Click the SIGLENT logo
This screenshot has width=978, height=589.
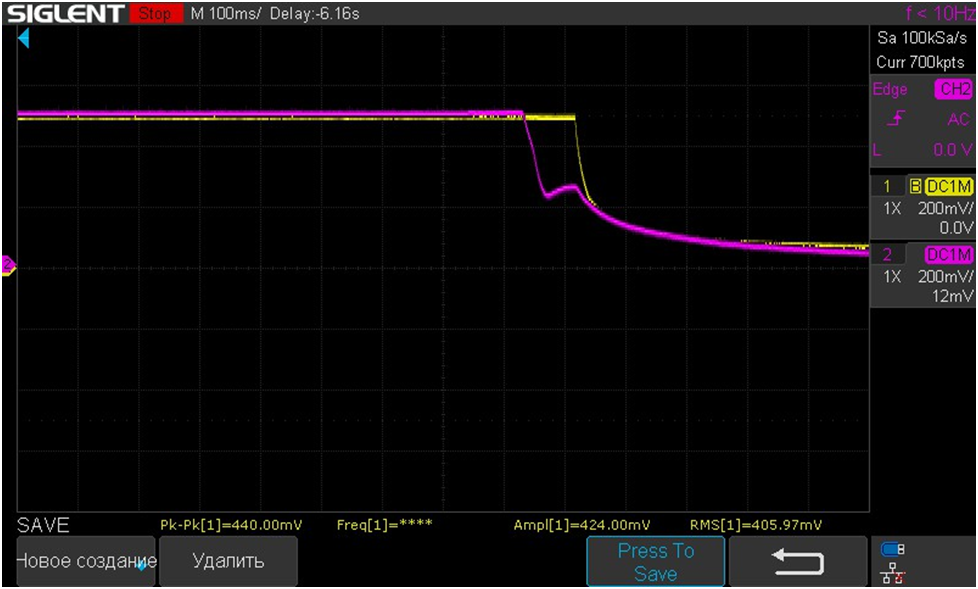64,13
